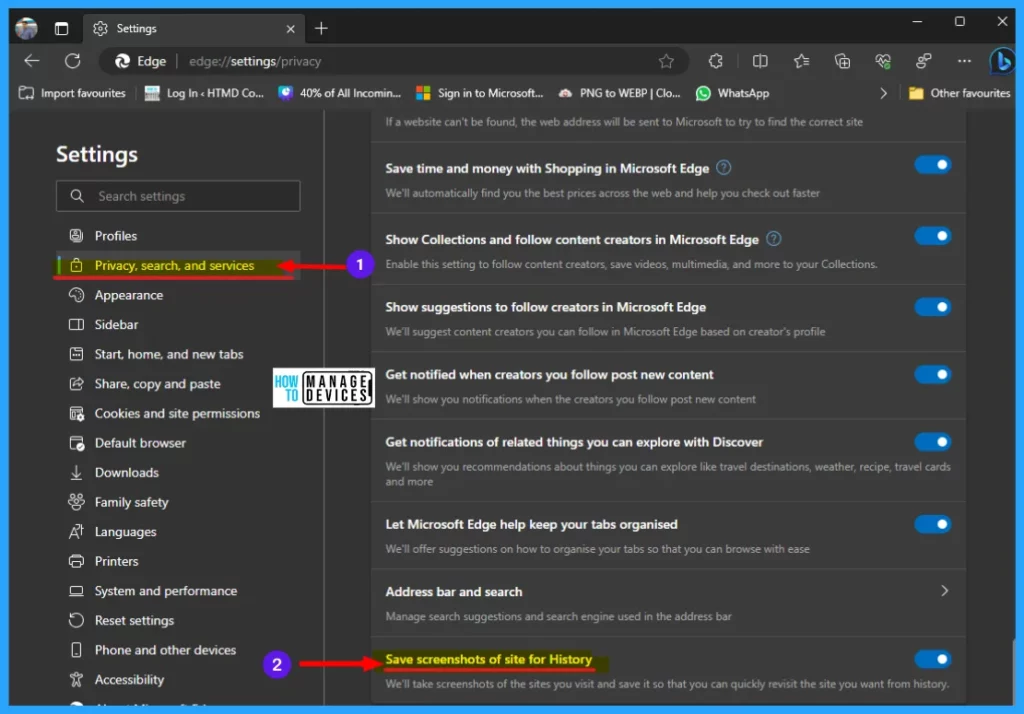This screenshot has height=714, width=1024.
Task: Toggle Save screenshots of site for History
Action: click(x=933, y=659)
